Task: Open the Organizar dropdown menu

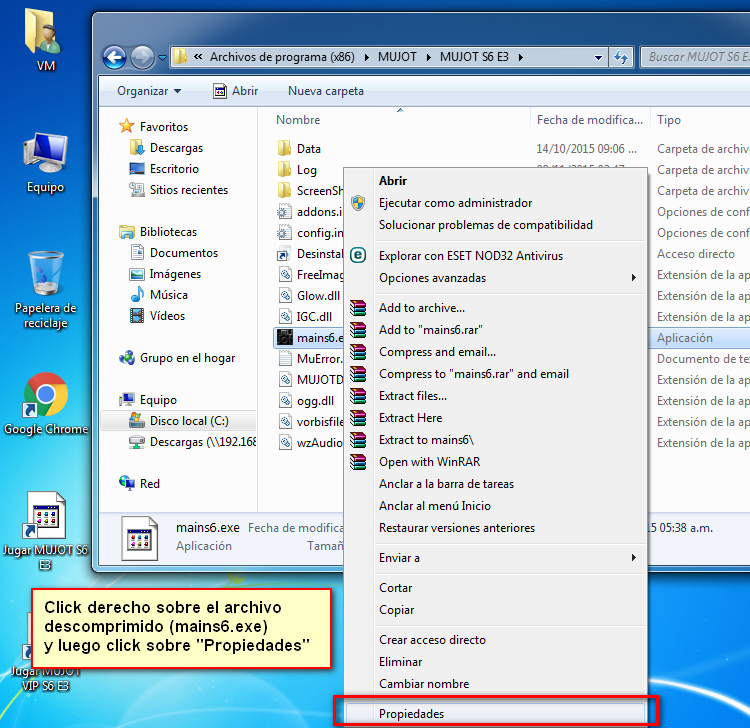Action: tap(149, 91)
